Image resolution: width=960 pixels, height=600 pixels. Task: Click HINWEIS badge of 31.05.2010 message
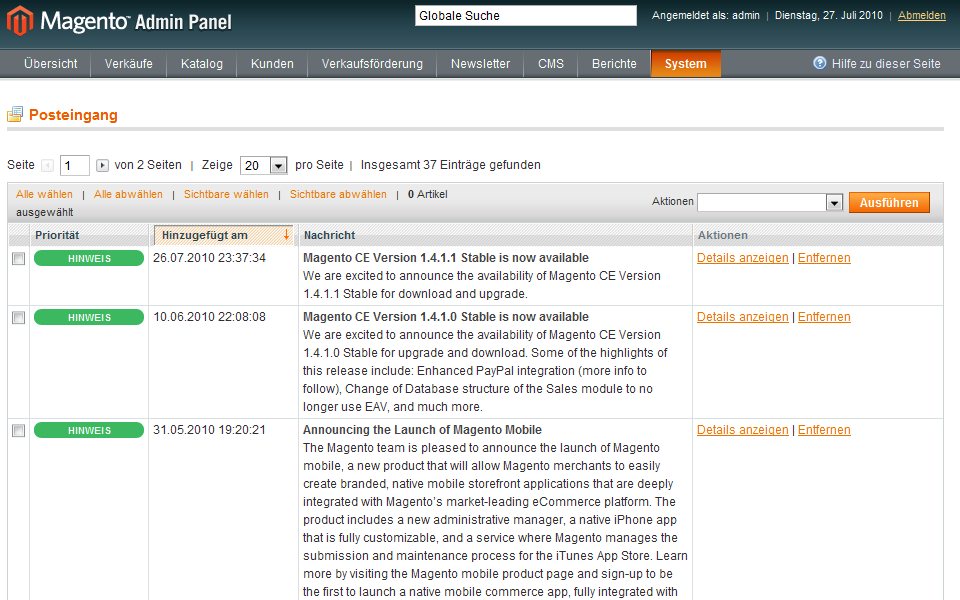click(89, 430)
